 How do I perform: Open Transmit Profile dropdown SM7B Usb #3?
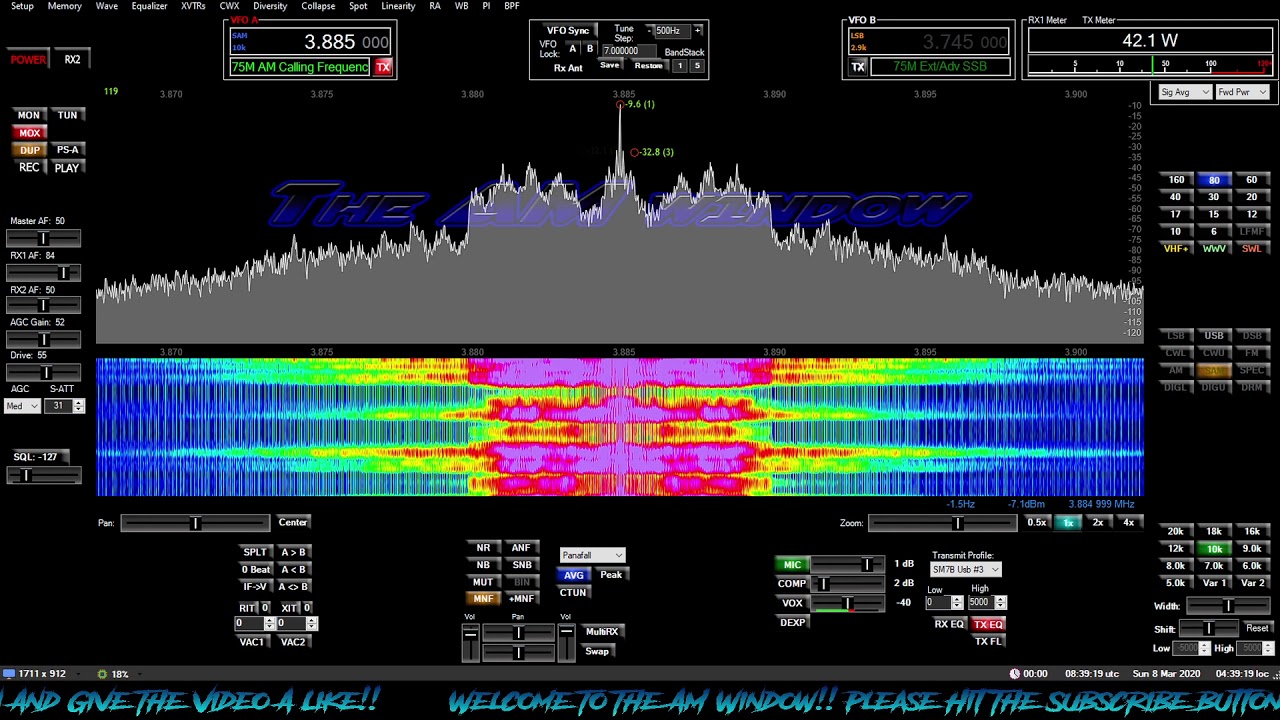coord(965,570)
